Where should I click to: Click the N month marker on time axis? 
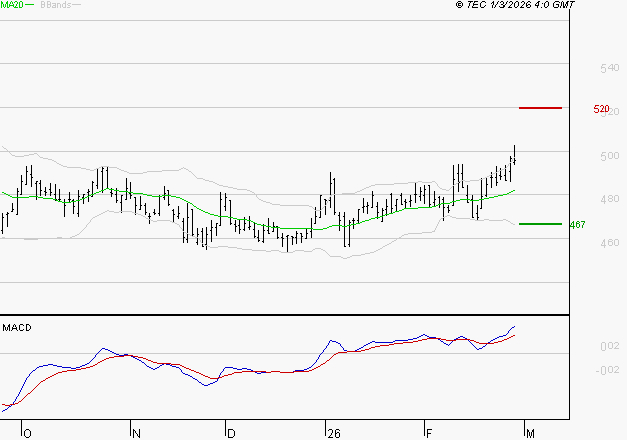click(136, 434)
